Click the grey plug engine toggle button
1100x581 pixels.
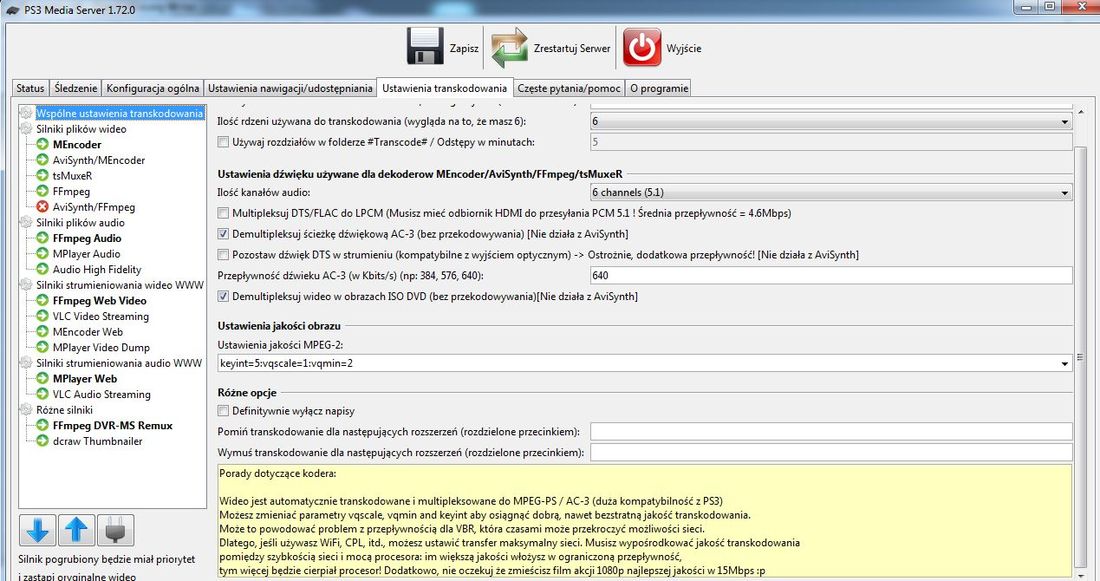pyautogui.click(x=115, y=530)
